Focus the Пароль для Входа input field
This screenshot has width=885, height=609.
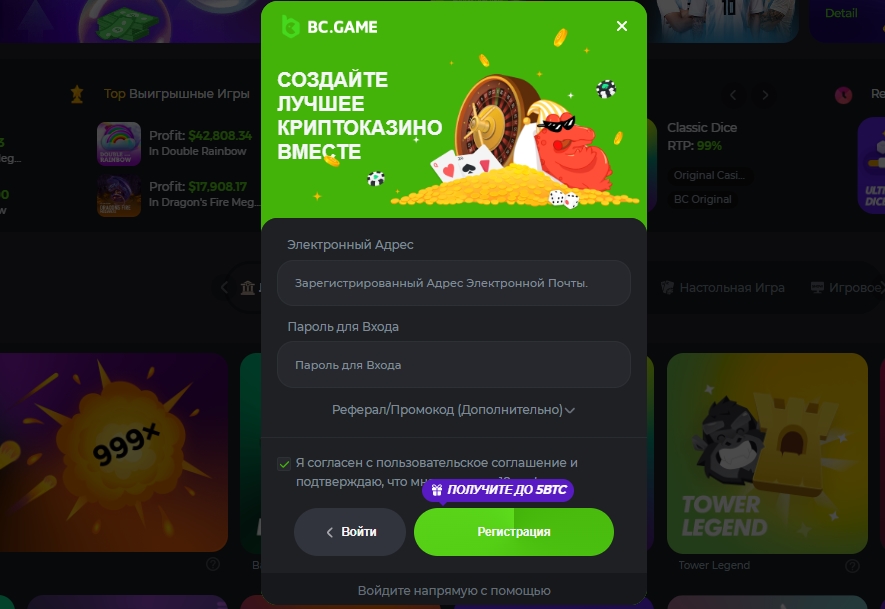click(454, 365)
